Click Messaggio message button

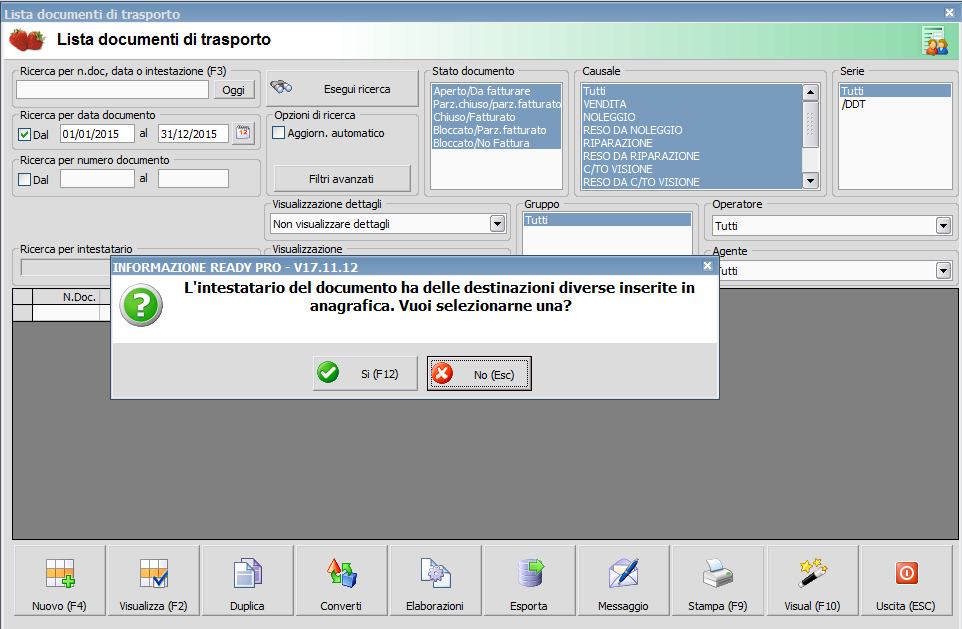pyautogui.click(x=623, y=581)
